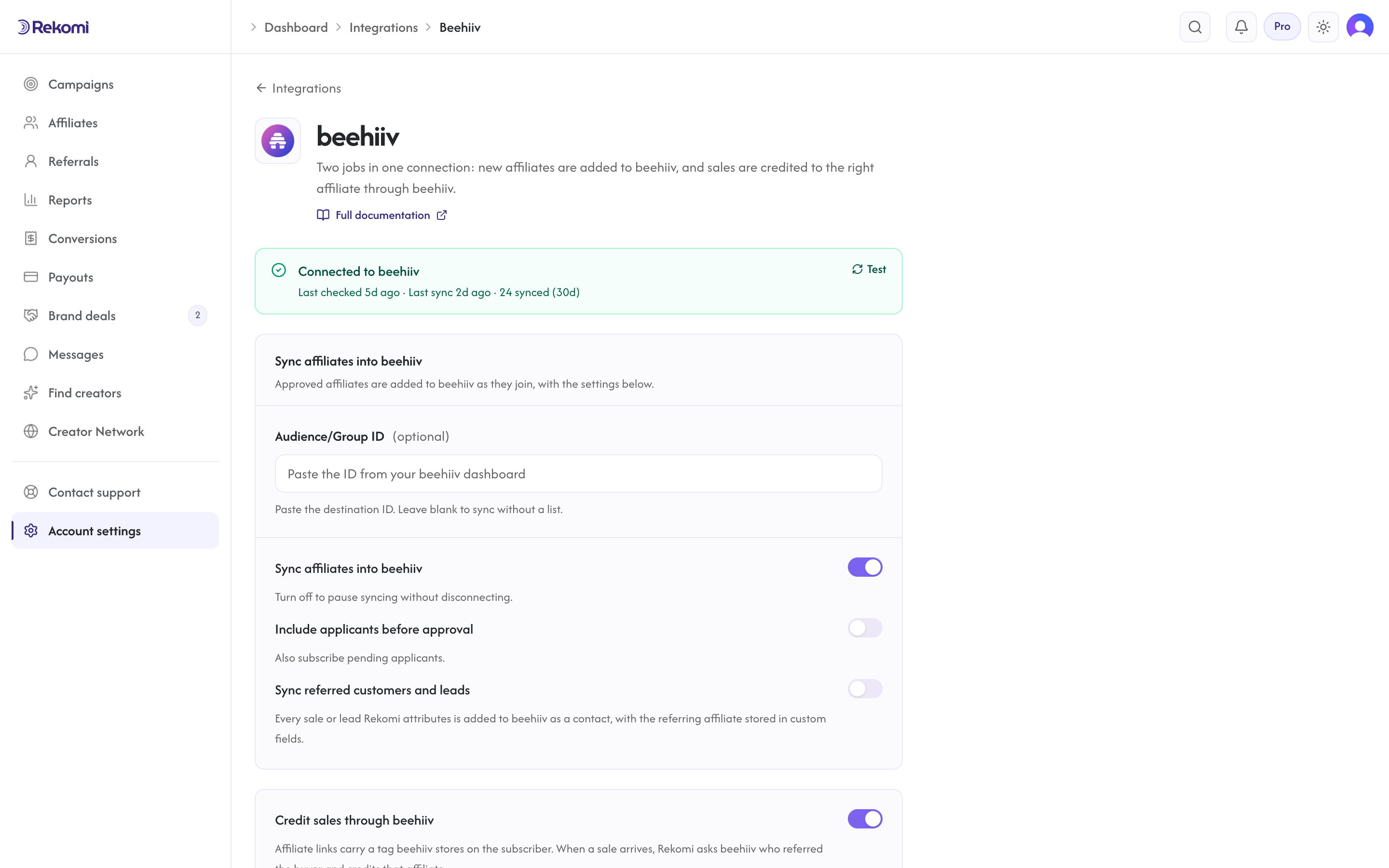Click the Affiliates people icon
Image resolution: width=1389 pixels, height=868 pixels.
pyautogui.click(x=31, y=123)
